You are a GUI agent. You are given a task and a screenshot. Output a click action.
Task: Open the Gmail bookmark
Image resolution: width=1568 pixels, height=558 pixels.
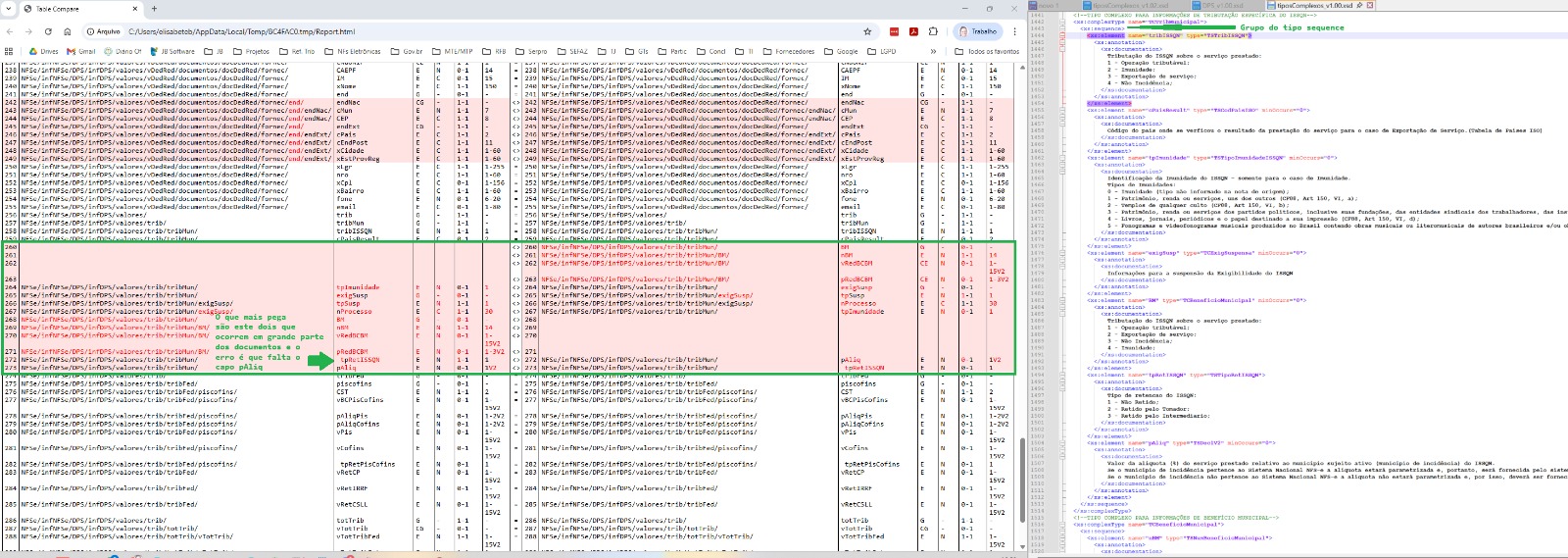(x=81, y=51)
